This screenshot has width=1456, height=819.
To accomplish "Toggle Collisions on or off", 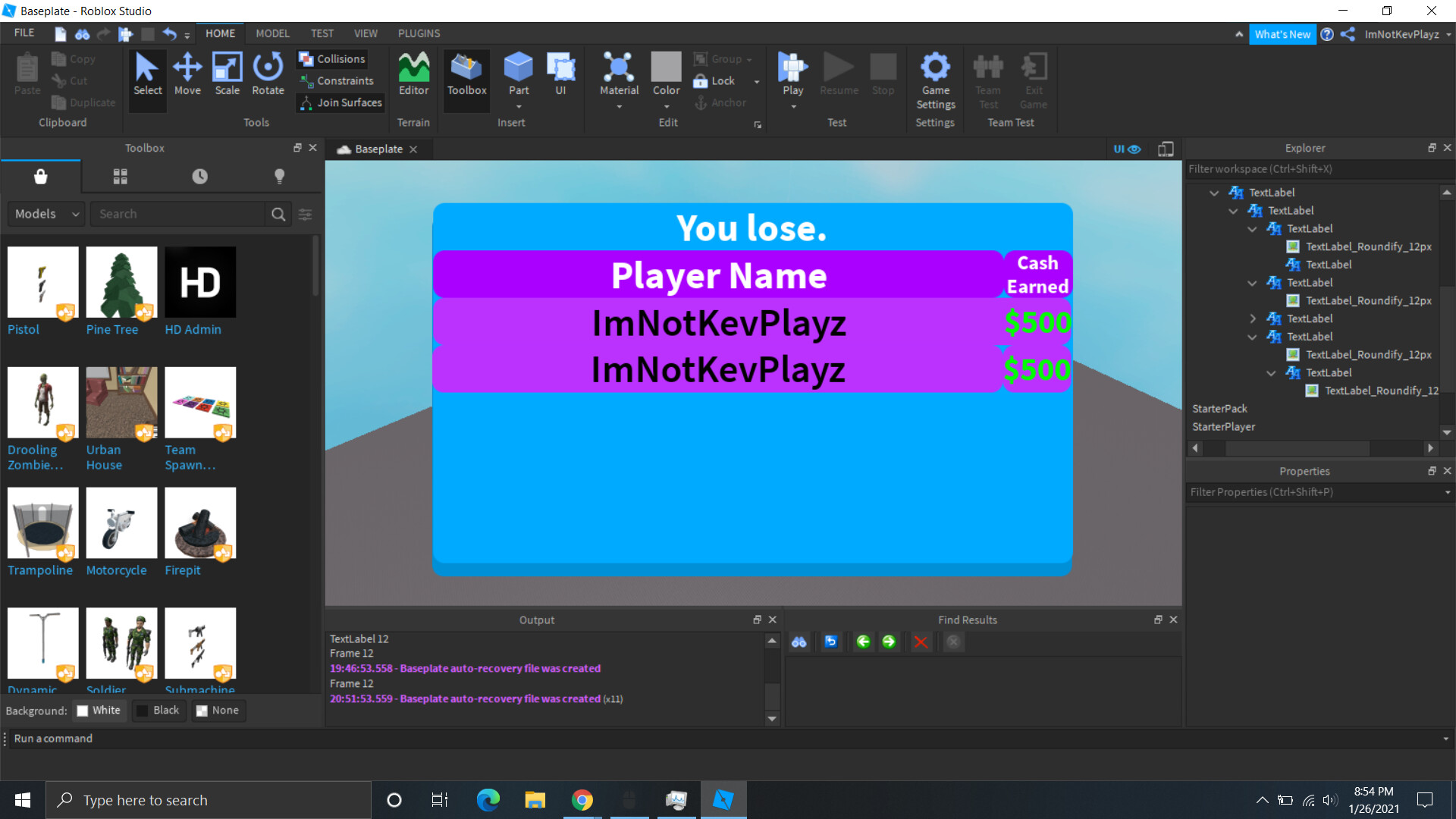I will (x=332, y=59).
